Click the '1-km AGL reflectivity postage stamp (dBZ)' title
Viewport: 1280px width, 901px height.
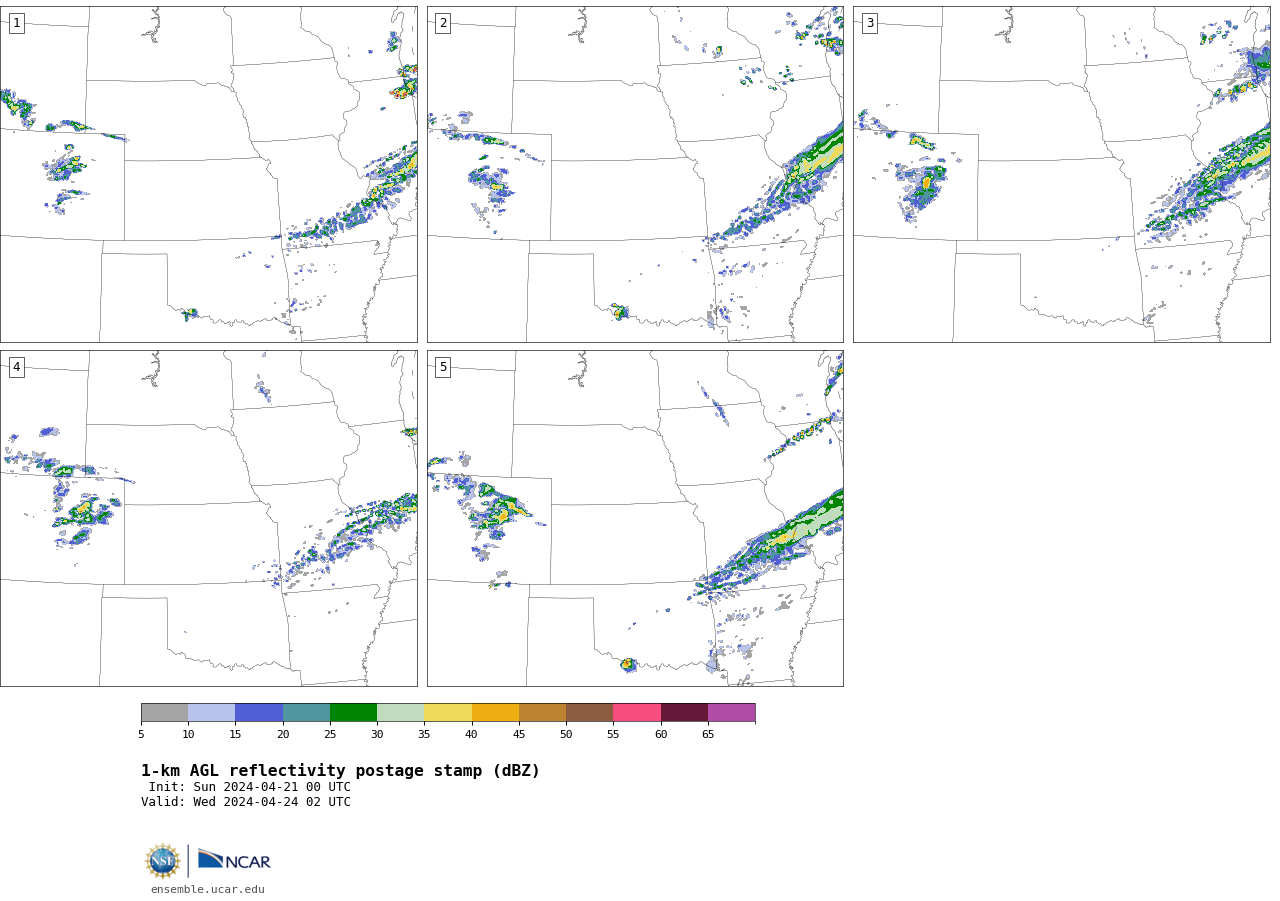point(340,771)
